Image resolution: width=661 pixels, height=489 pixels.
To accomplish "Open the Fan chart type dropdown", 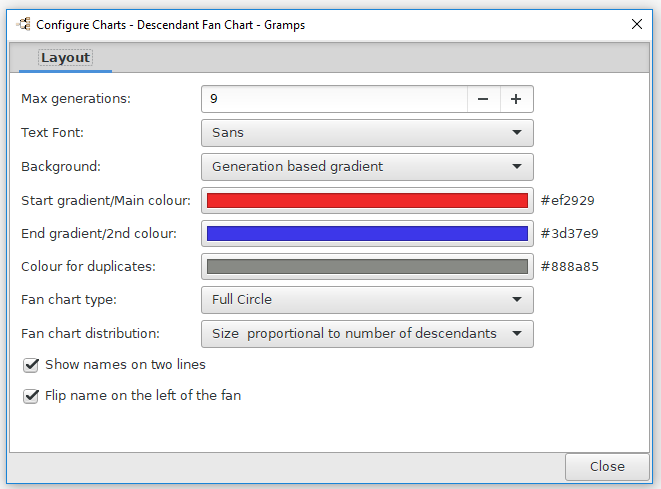I will click(367, 300).
